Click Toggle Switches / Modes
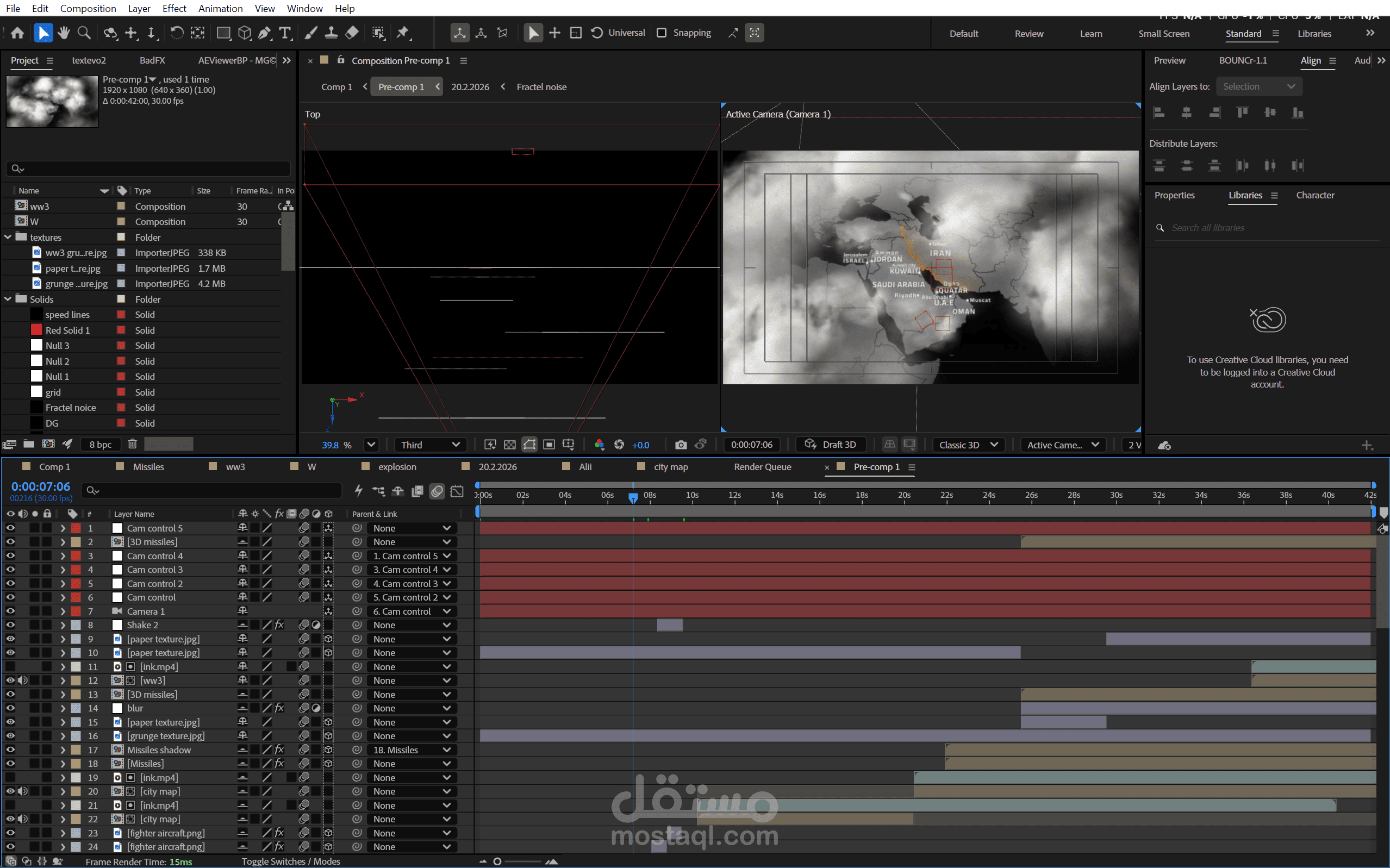Screen dimensions: 1390x868 click(x=290, y=861)
